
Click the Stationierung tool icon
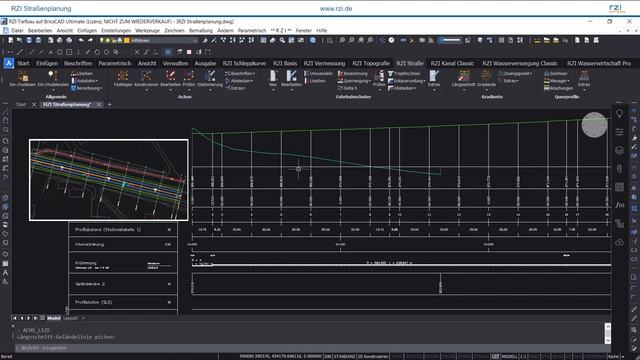coord(210,76)
